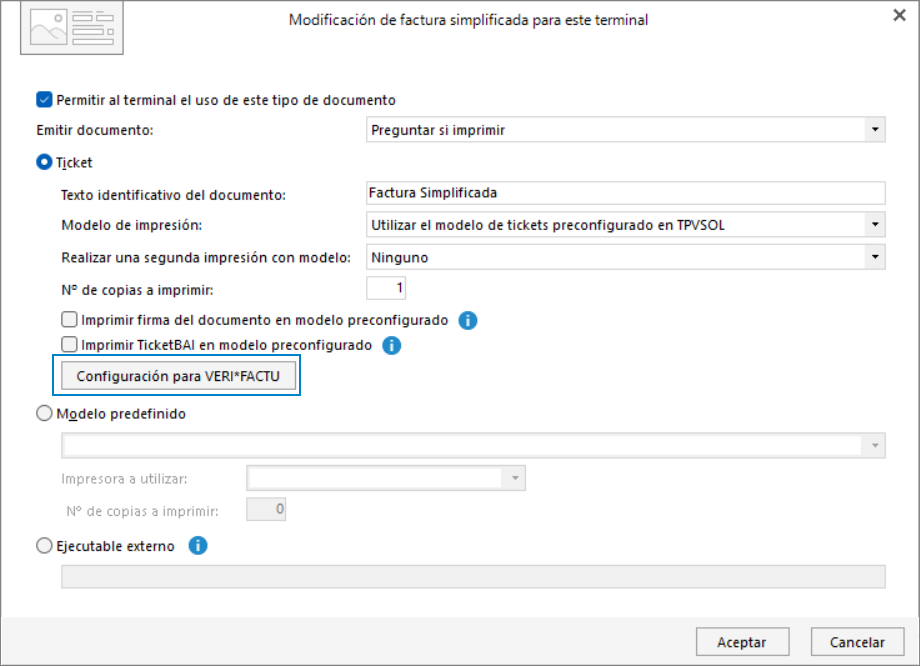The width and height of the screenshot is (920, 666).
Task: Select the Modelo predefinido radio option
Action: coord(44,413)
